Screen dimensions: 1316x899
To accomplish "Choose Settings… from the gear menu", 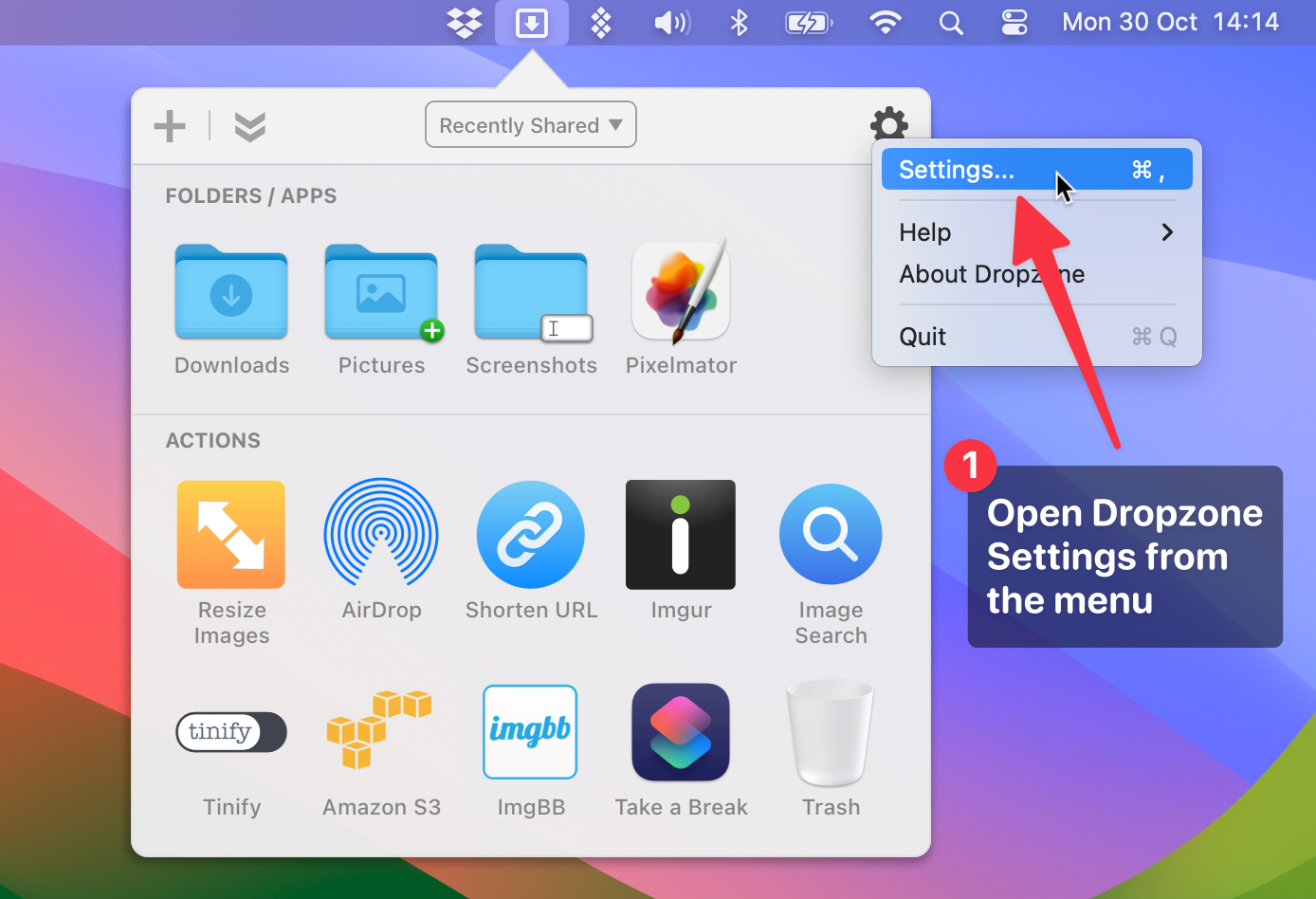I will click(x=1037, y=170).
